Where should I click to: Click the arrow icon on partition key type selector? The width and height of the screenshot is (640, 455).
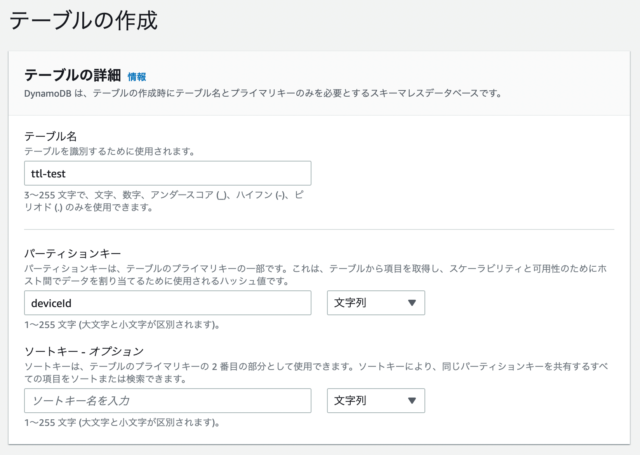pos(411,303)
